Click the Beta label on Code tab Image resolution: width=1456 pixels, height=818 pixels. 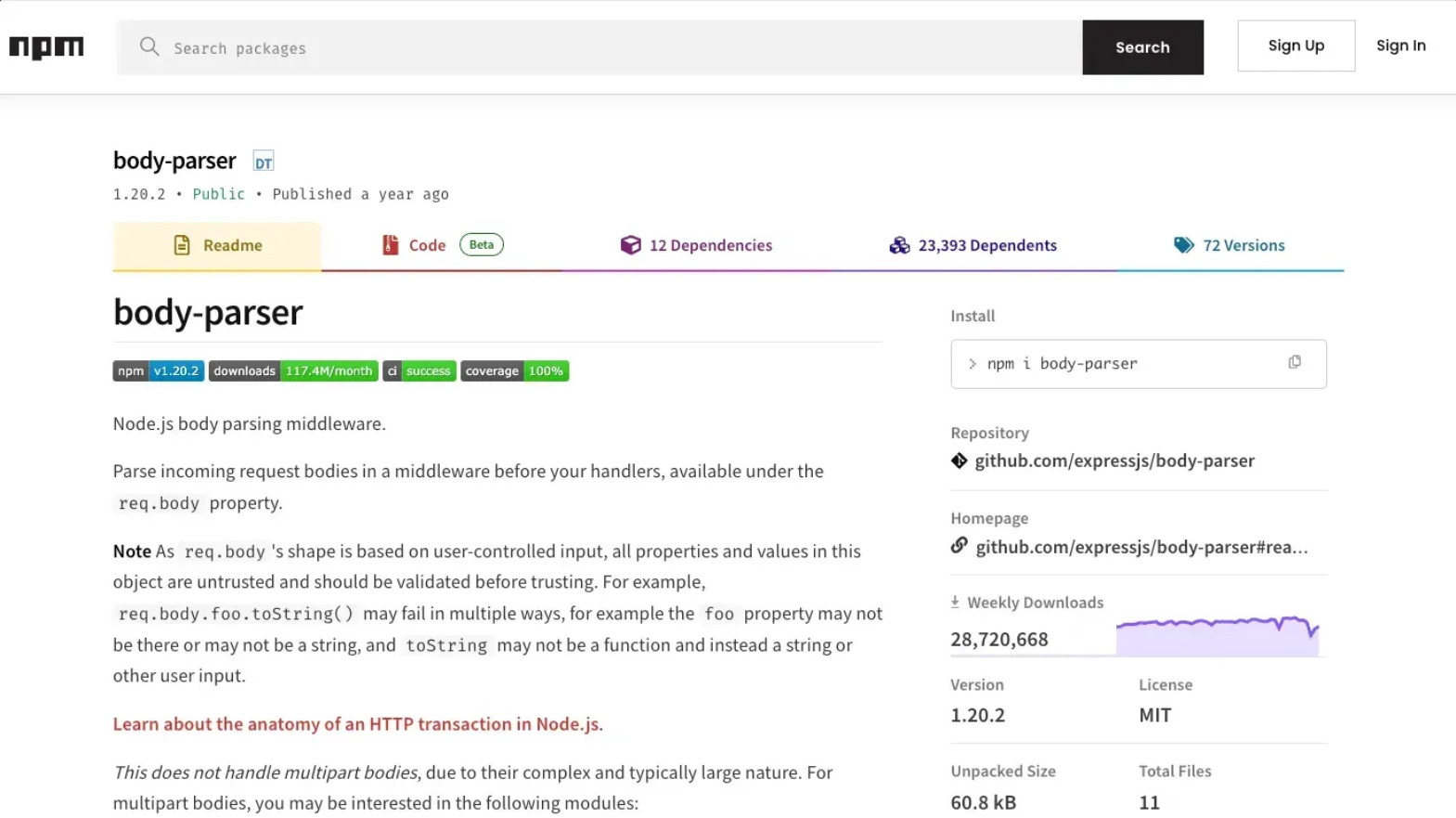pyautogui.click(x=482, y=245)
